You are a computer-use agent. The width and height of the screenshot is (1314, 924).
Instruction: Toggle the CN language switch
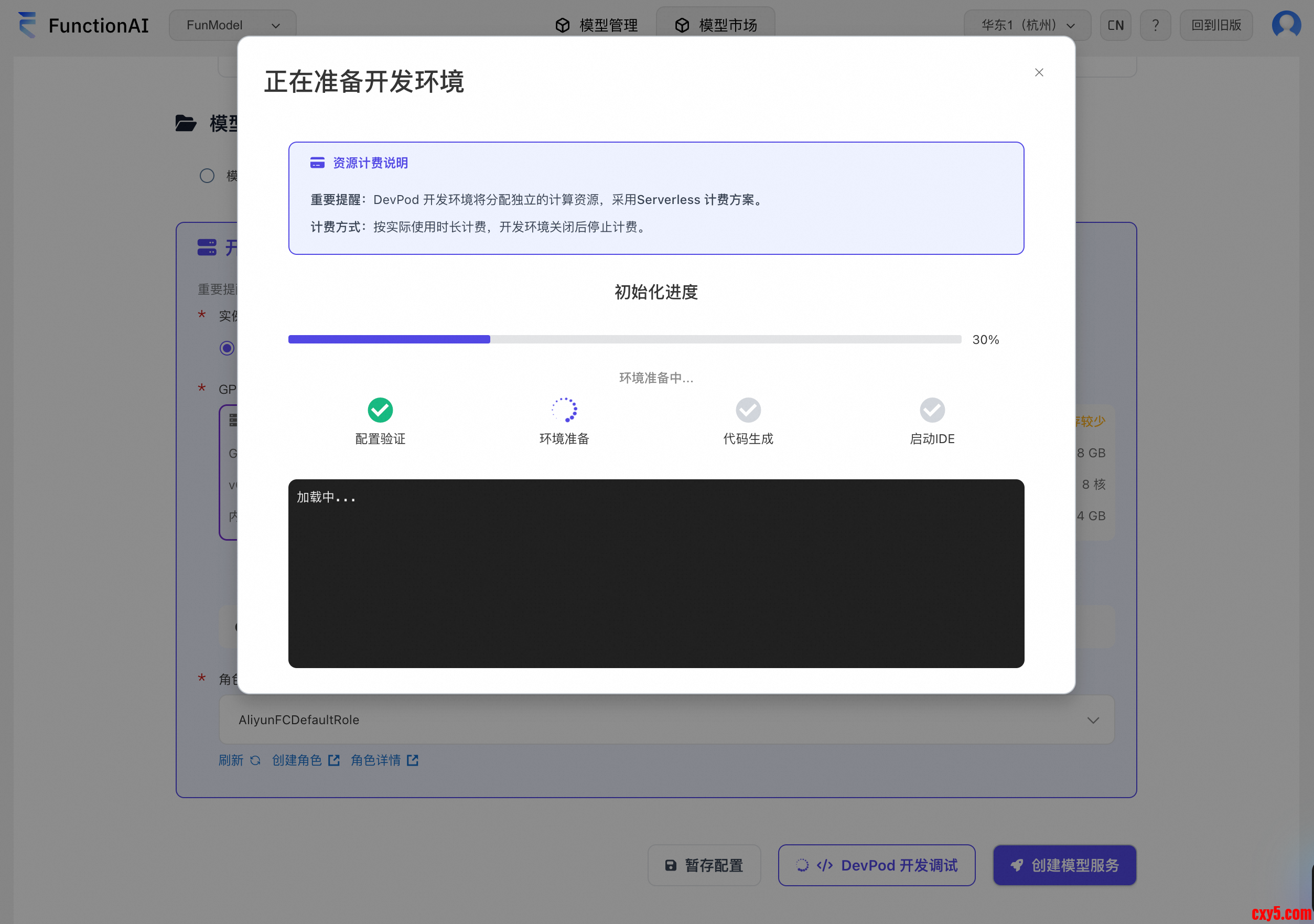pos(1115,25)
